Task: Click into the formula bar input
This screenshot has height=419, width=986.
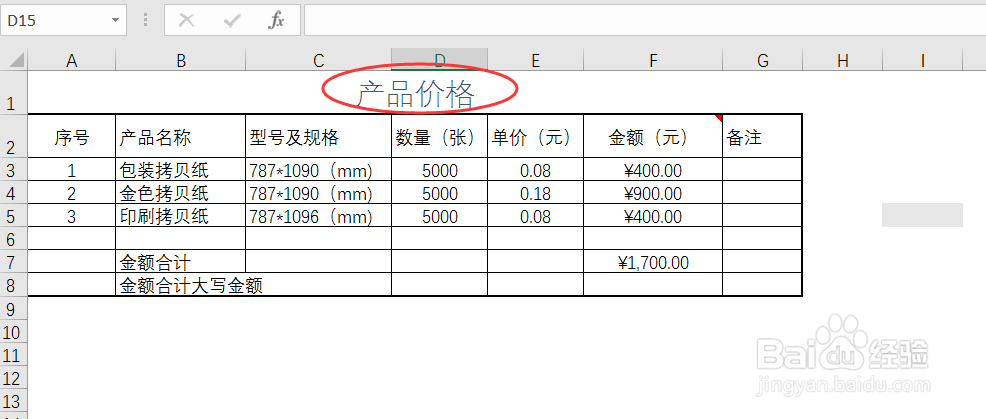Action: click(x=645, y=21)
